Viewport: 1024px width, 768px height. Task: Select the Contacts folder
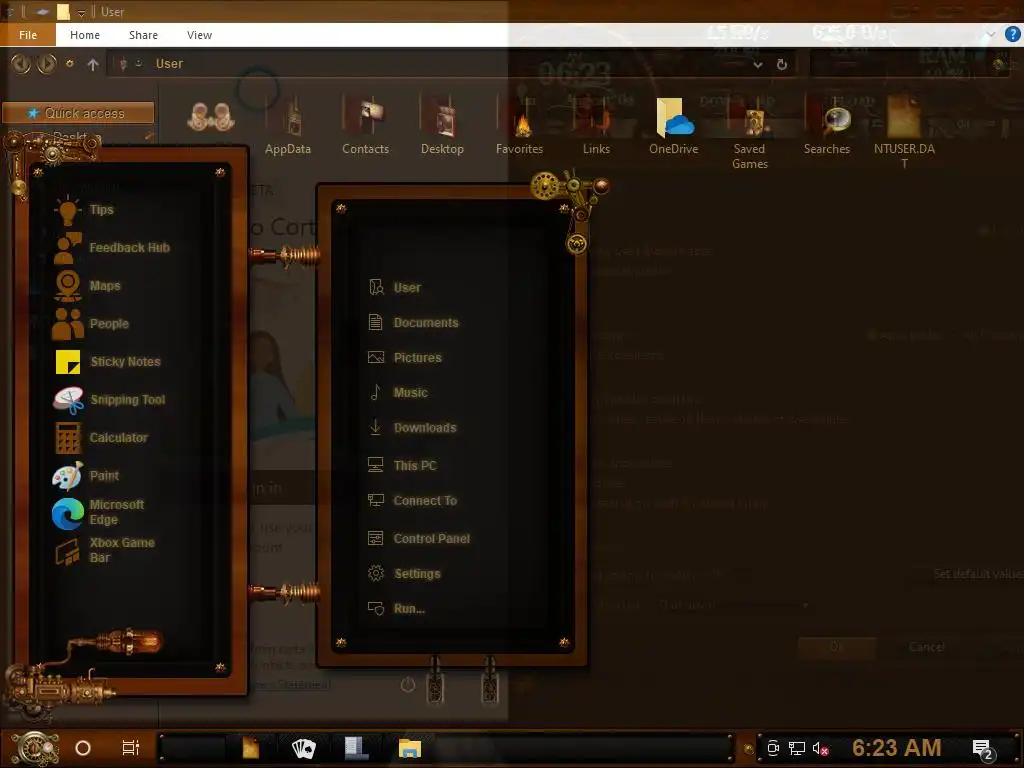click(366, 127)
